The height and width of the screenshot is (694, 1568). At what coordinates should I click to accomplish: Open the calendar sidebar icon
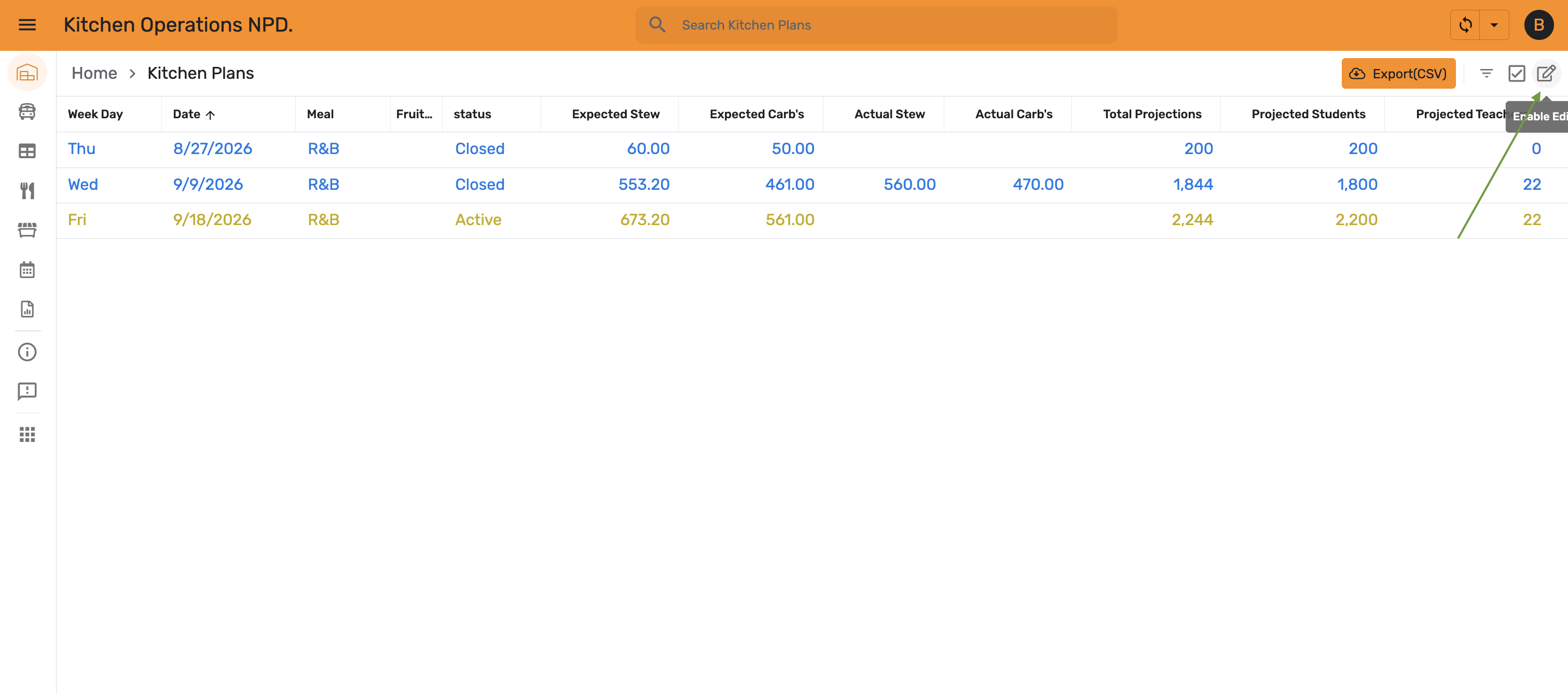27,269
